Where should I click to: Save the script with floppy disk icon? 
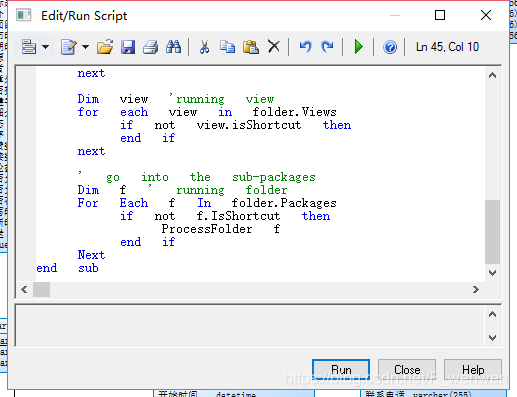point(128,47)
